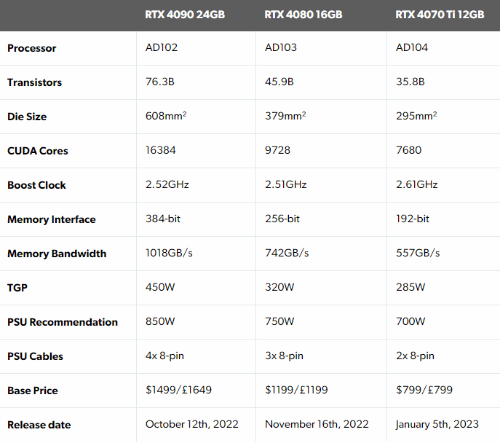Click the 2.61GHz boost clock cell
The height and width of the screenshot is (443, 500).
click(x=417, y=184)
